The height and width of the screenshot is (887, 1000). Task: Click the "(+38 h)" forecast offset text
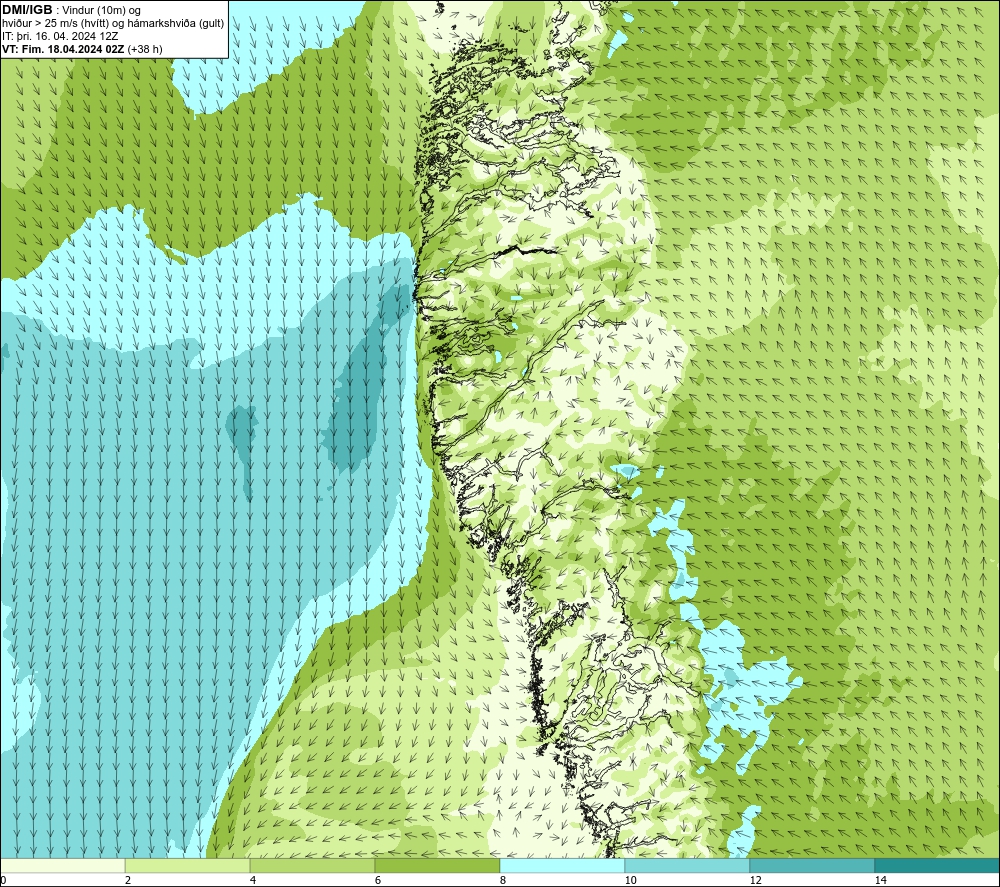click(x=145, y=49)
